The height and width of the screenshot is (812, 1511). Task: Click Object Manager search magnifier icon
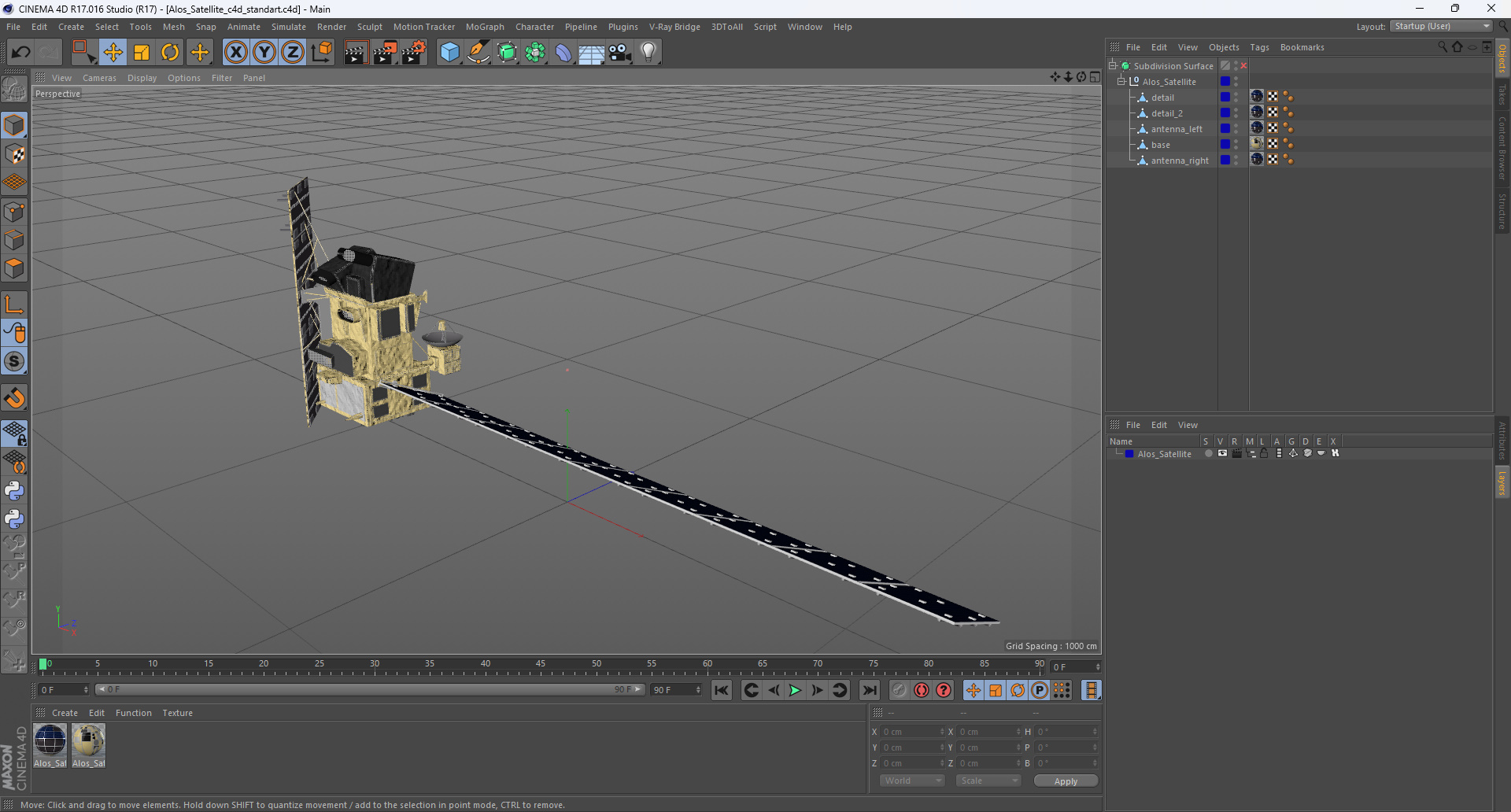pyautogui.click(x=1442, y=47)
